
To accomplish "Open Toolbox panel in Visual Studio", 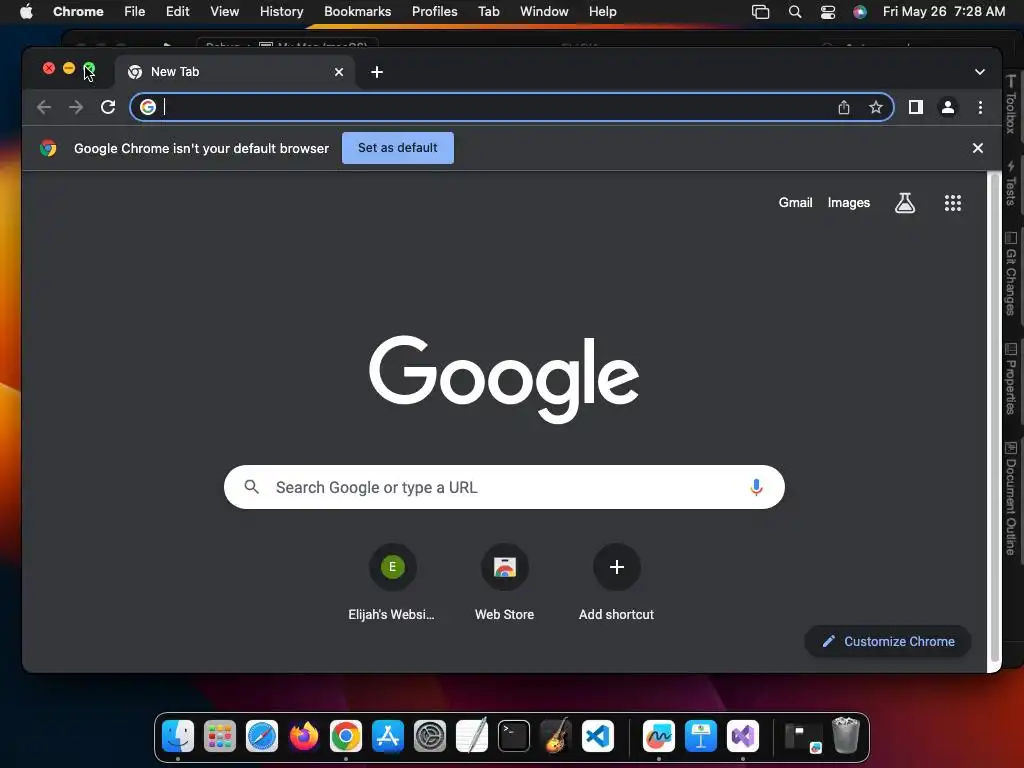I will [x=1010, y=104].
